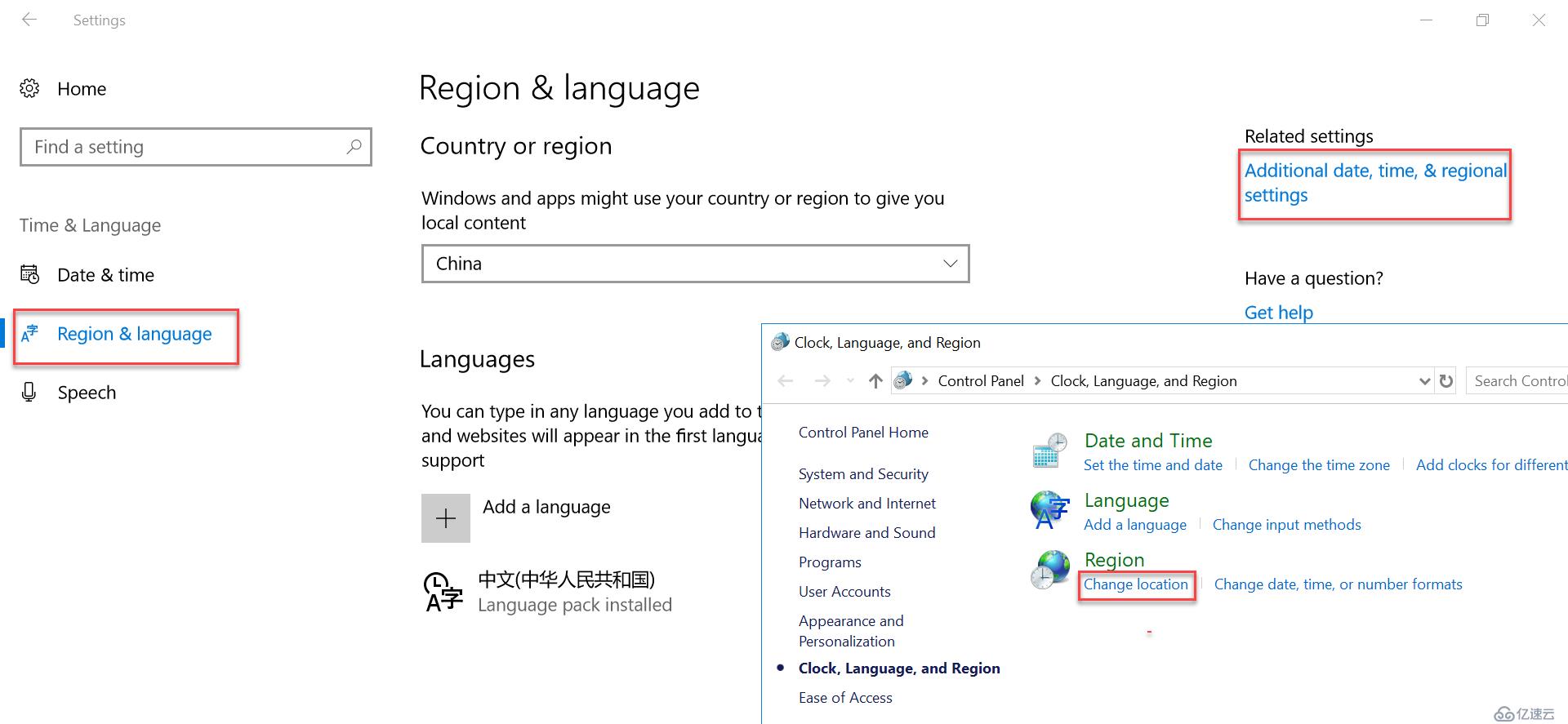Screen dimensions: 1568x724
Task: Open the Language heading in Control Panel
Action: point(1126,500)
